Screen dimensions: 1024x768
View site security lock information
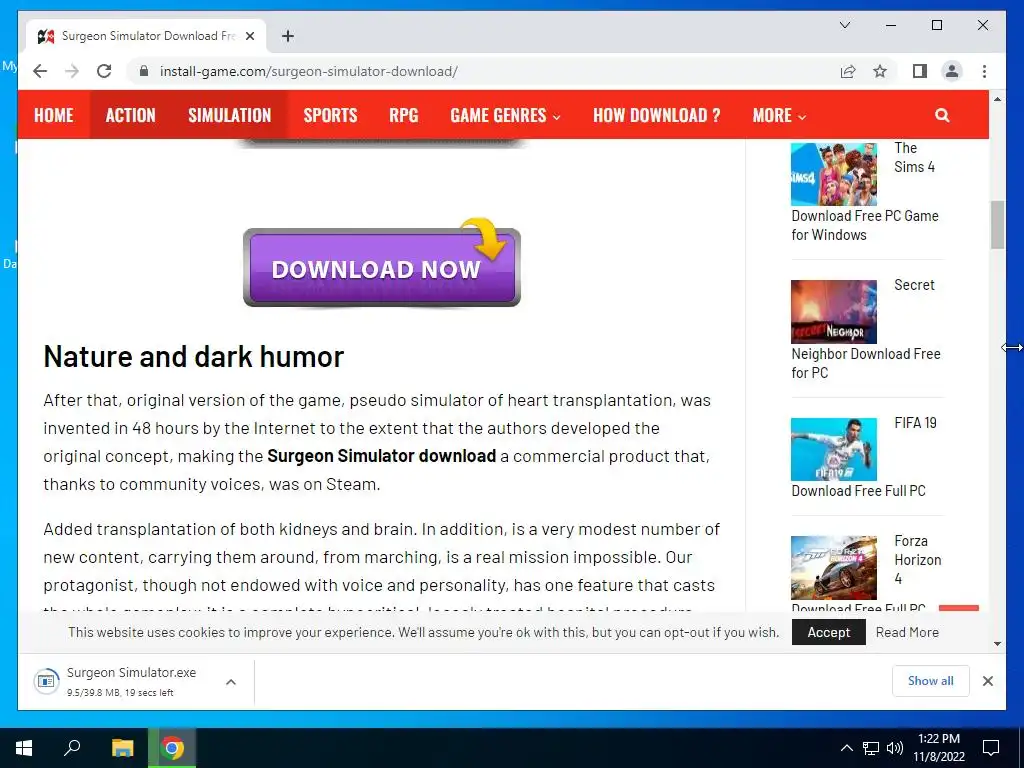click(144, 71)
